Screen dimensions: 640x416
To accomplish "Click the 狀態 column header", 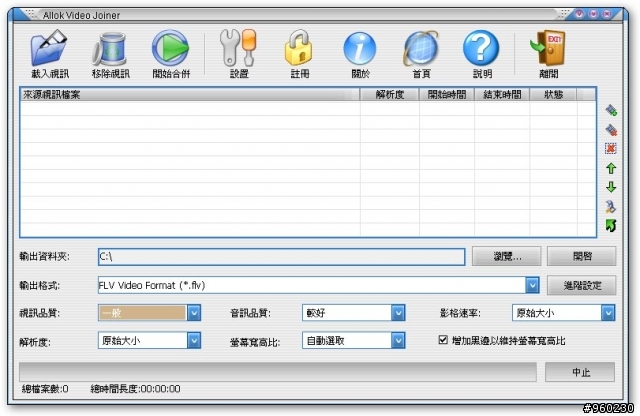I will [x=553, y=95].
